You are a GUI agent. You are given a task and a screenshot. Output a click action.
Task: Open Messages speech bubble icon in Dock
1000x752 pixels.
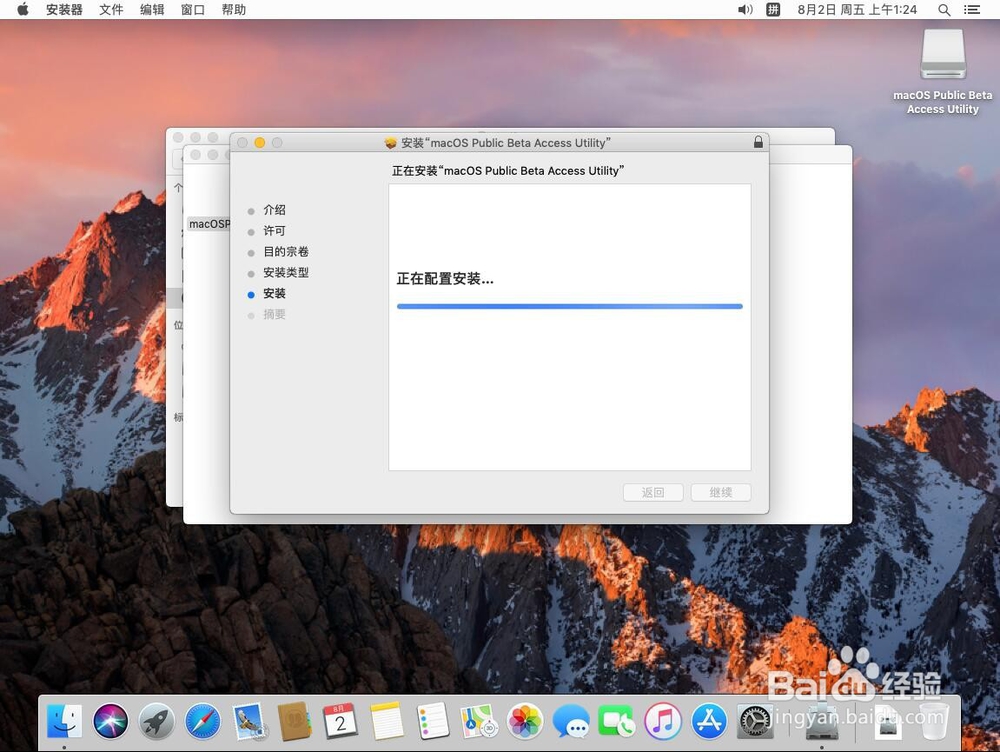571,721
